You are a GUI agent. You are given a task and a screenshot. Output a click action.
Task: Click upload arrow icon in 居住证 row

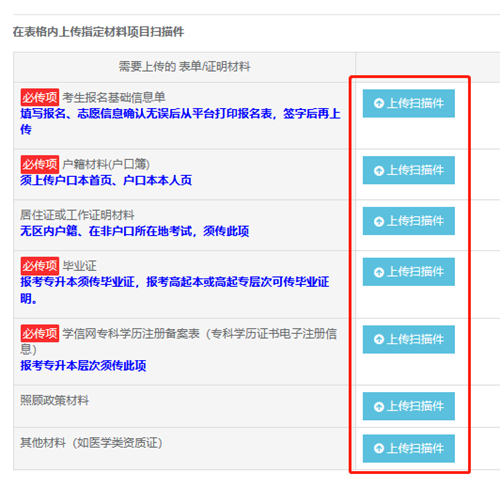tap(379, 221)
